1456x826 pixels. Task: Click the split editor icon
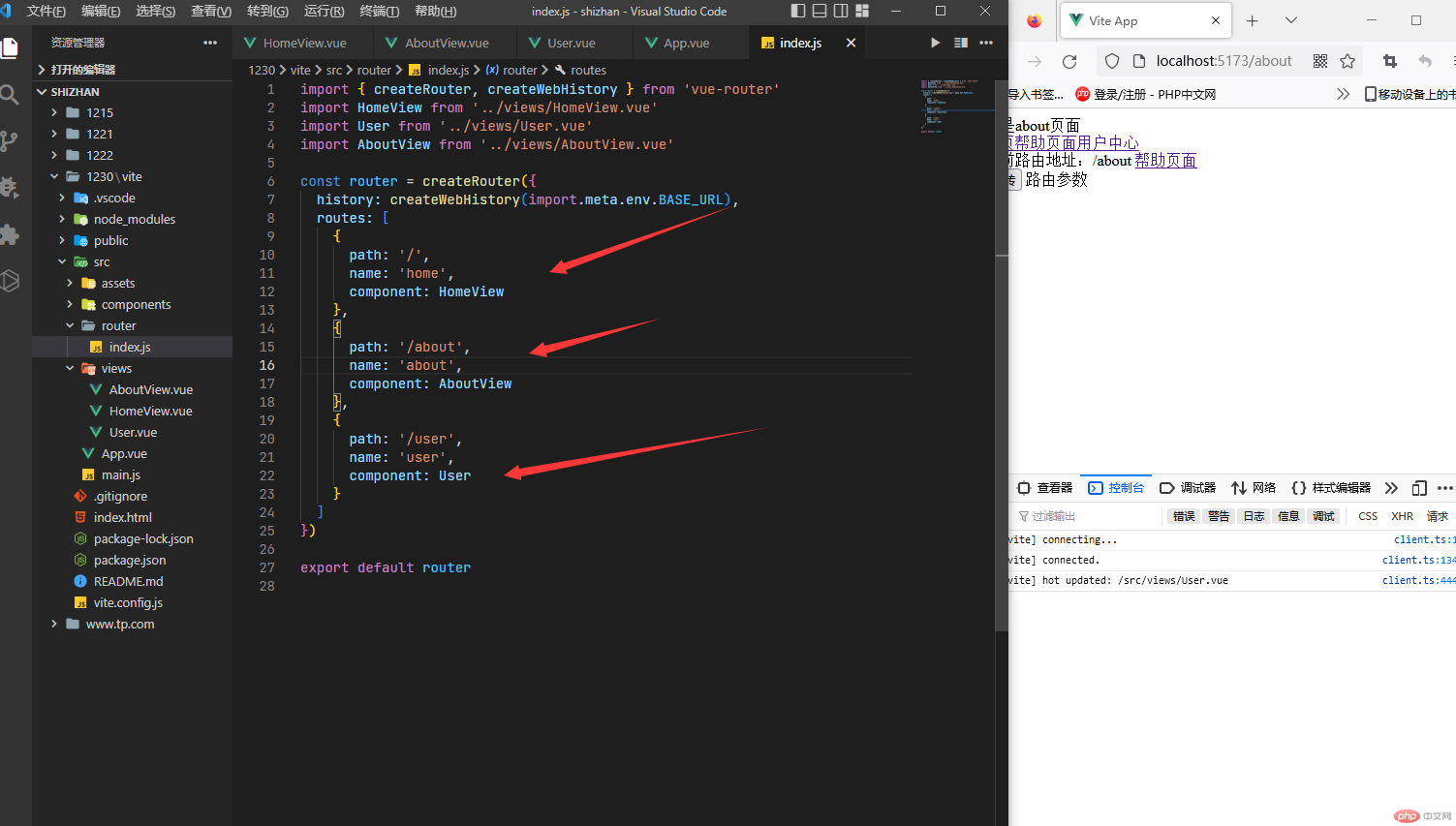[961, 43]
